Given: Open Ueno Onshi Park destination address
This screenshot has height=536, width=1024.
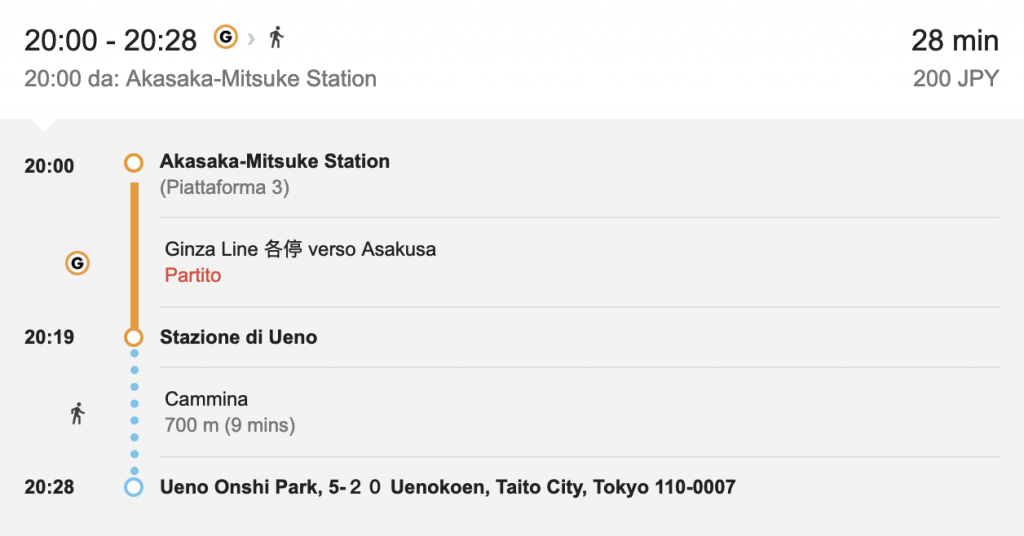Looking at the screenshot, I should click(448, 487).
